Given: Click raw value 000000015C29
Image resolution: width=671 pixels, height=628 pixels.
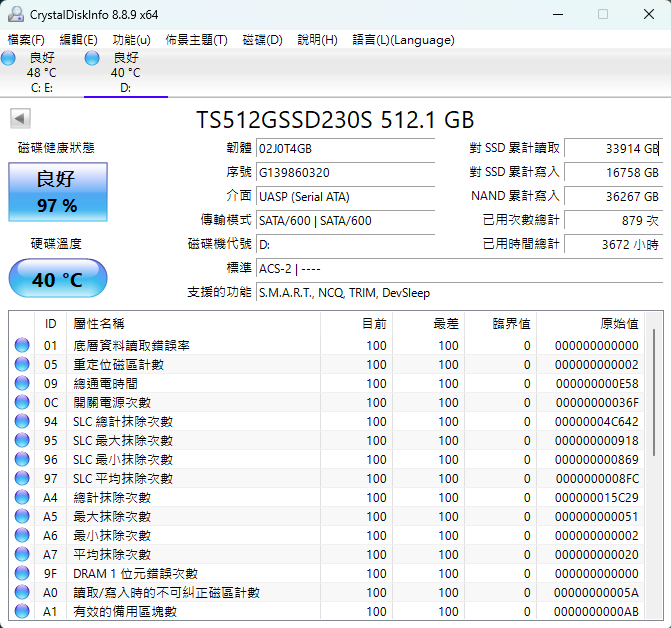Looking at the screenshot, I should coord(597,498).
